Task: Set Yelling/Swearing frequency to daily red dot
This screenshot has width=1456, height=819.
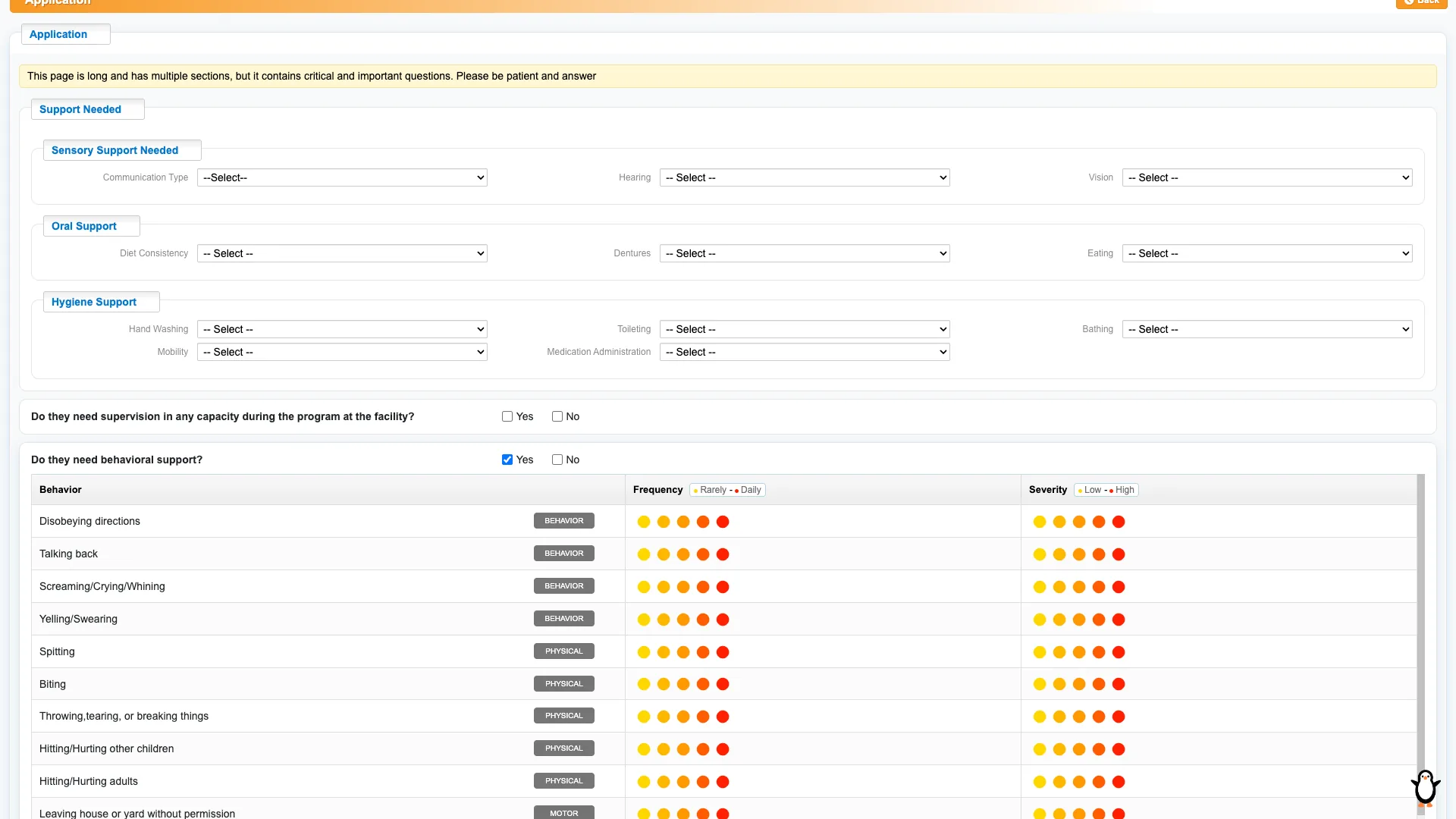Action: [723, 620]
